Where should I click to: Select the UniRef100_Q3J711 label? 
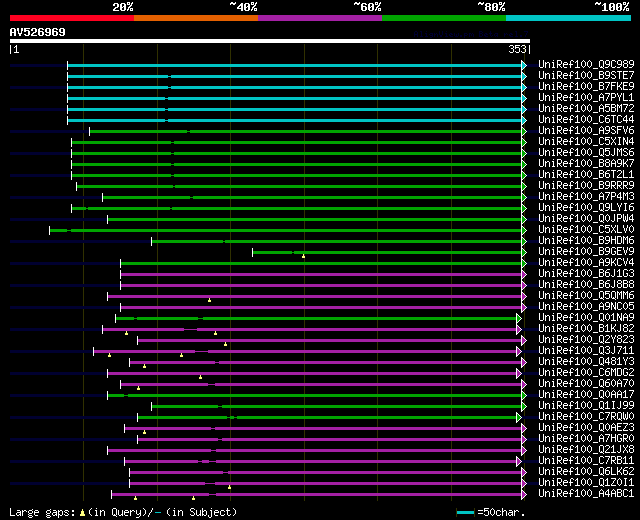[586, 351]
